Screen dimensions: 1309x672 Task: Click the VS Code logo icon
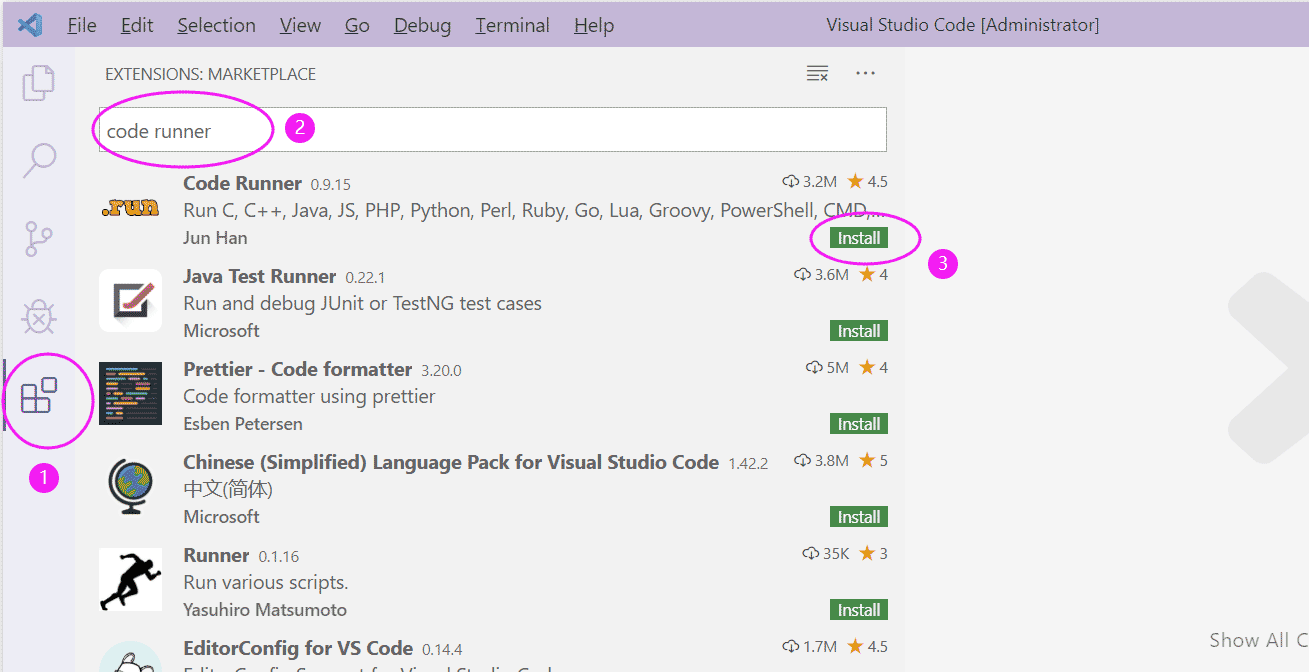pos(30,25)
